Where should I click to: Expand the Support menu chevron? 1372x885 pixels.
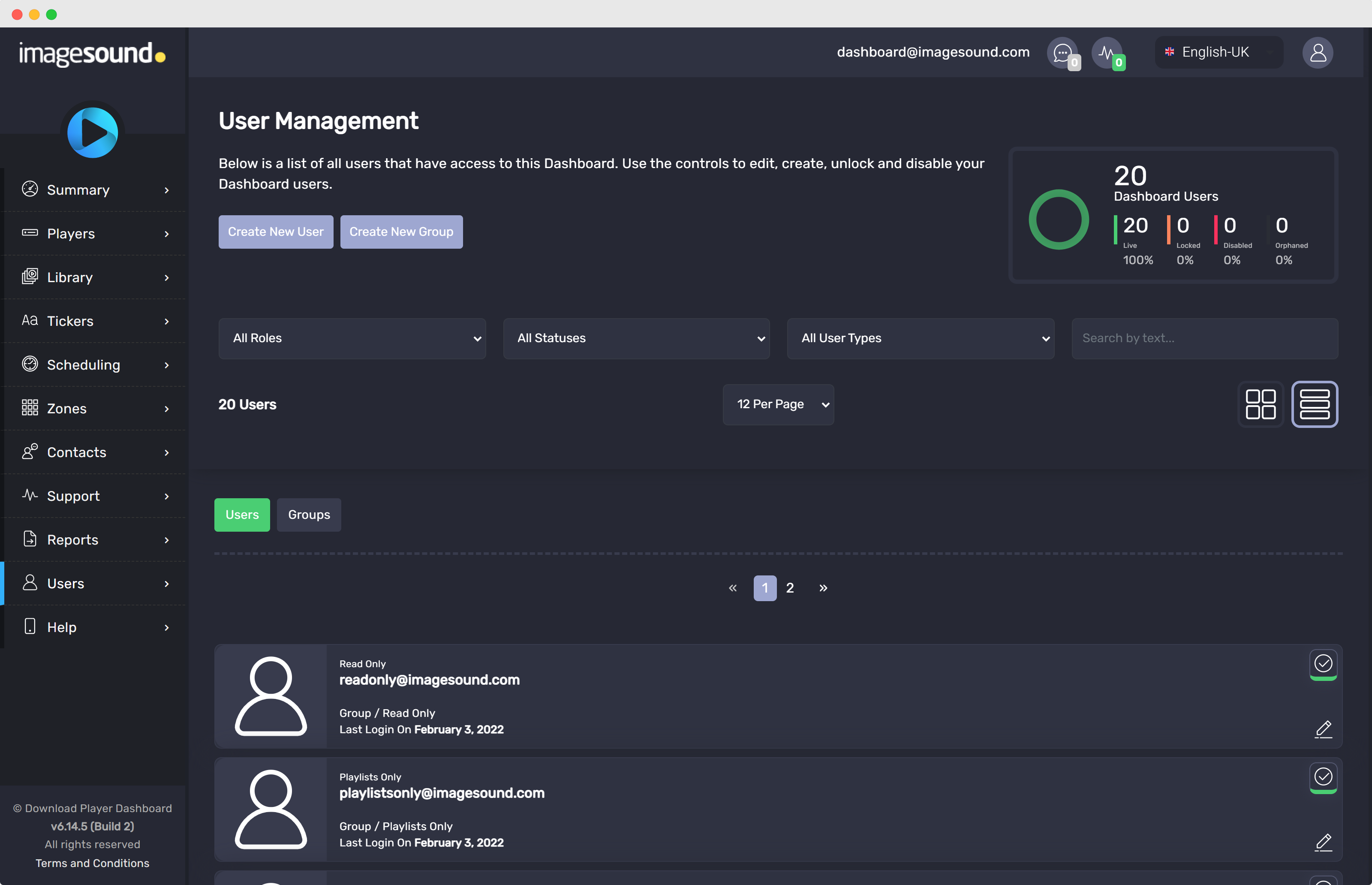tap(167, 496)
